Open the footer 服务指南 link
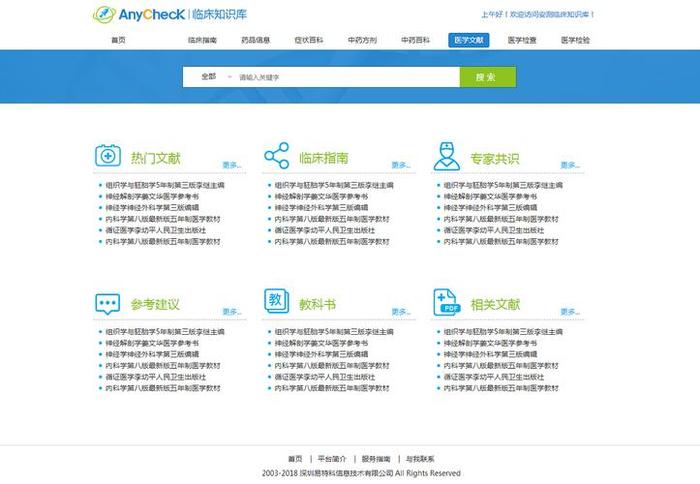700x484 pixels. pyautogui.click(x=376, y=459)
